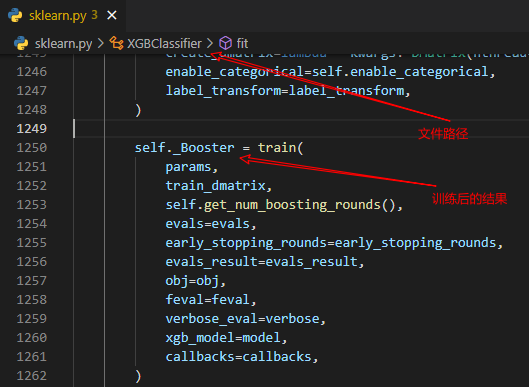Click label_transform=label_transform code line
Image resolution: width=529 pixels, height=387 pixels.
click(288, 91)
